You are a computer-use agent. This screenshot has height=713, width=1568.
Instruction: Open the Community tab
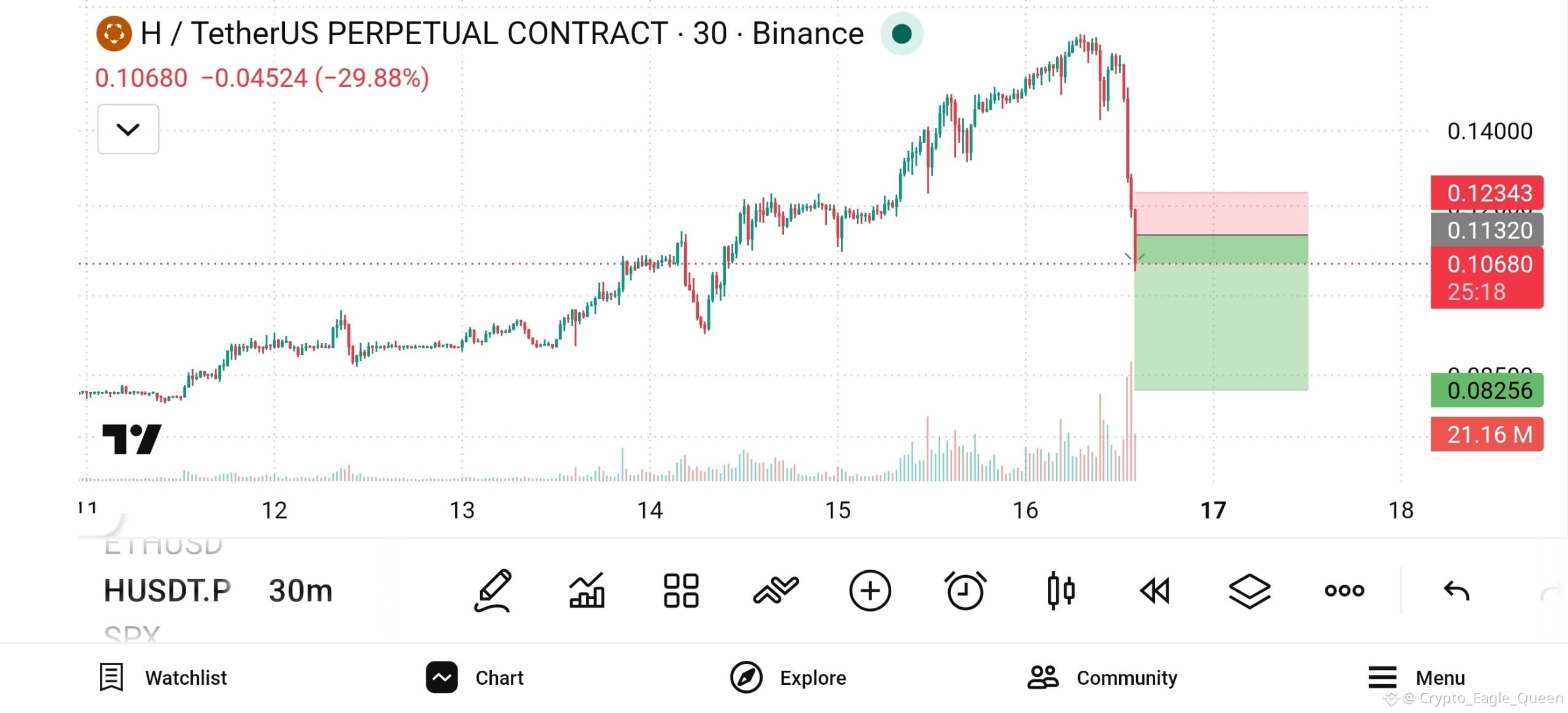[1102, 677]
